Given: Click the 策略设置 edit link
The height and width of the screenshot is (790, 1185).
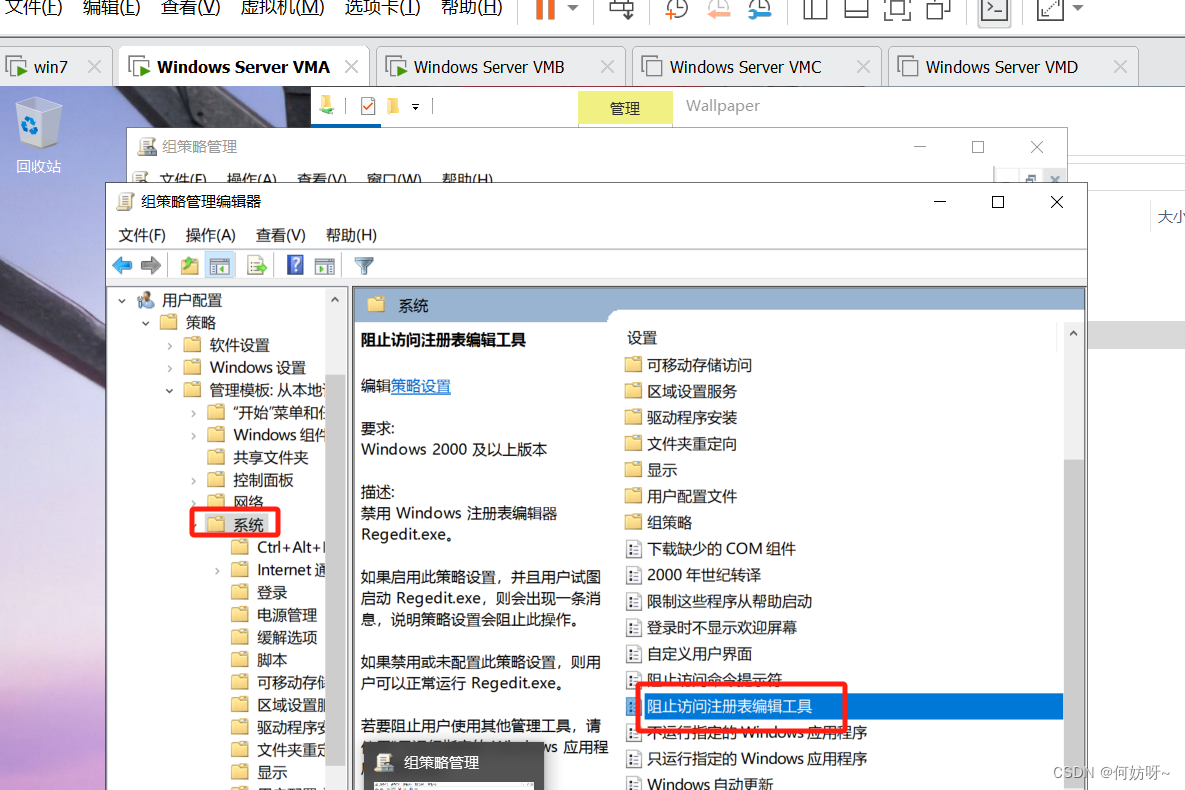Looking at the screenshot, I should point(421,386).
